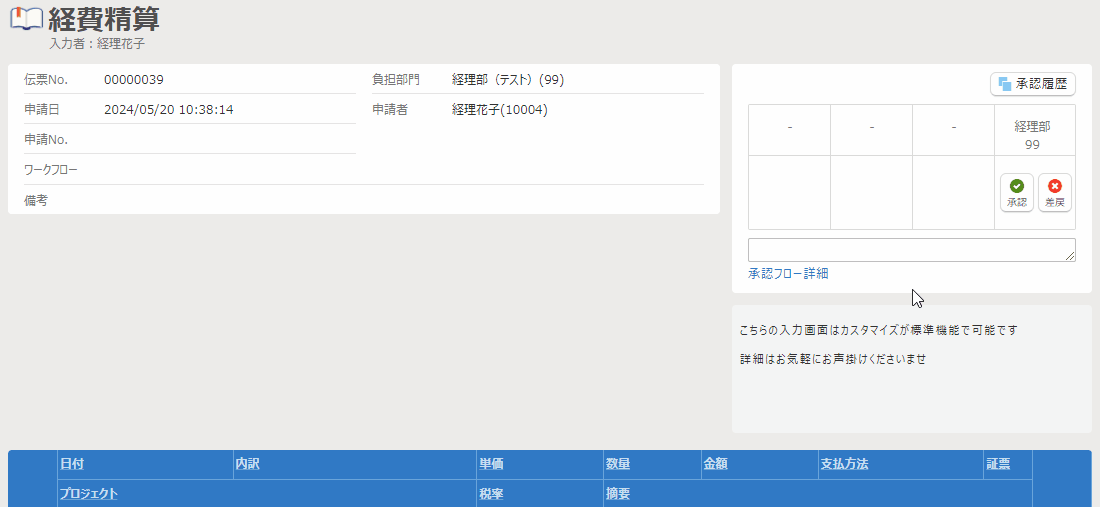Click the 内訳 column header

(x=247, y=464)
